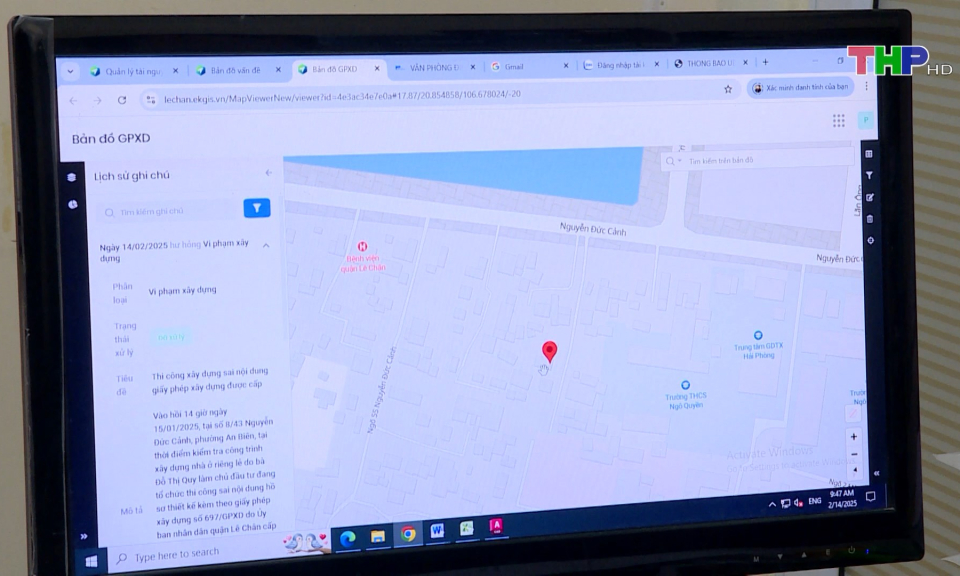This screenshot has height=576, width=960.
Task: Collapse the Ngày 14/02/2025 note entry
Action: pyautogui.click(x=266, y=245)
